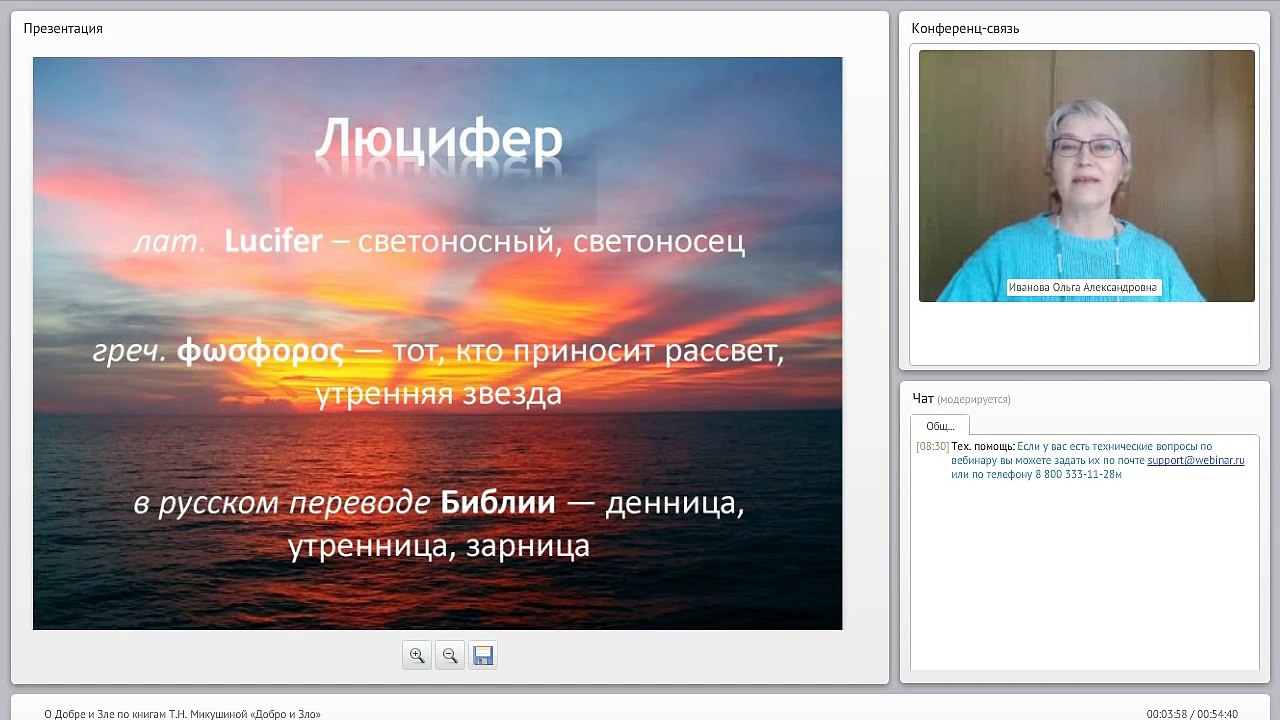
Task: Select the Тех. помощь chat sender name
Action: (x=982, y=446)
